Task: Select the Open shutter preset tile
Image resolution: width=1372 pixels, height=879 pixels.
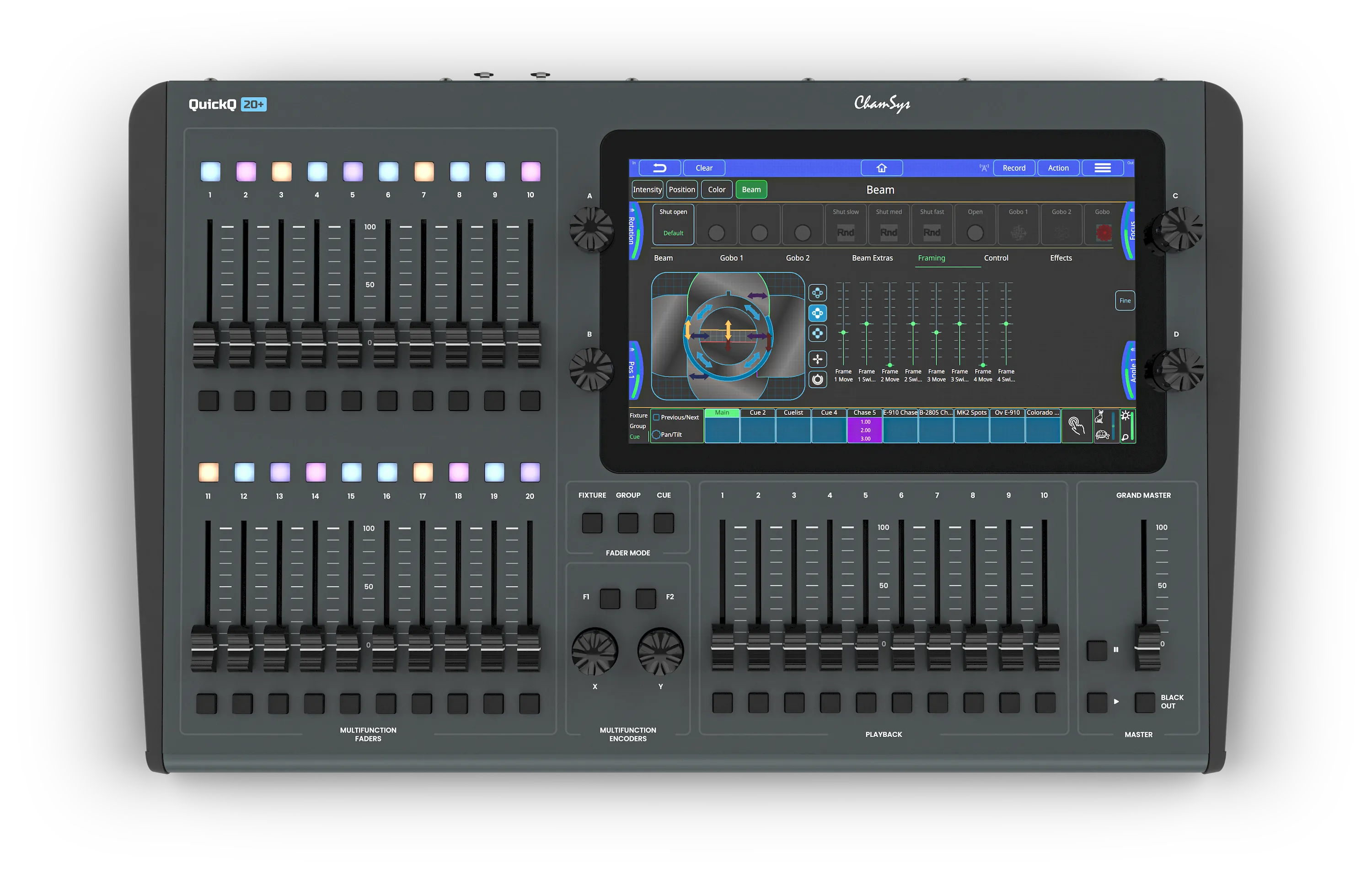Action: coord(975,224)
